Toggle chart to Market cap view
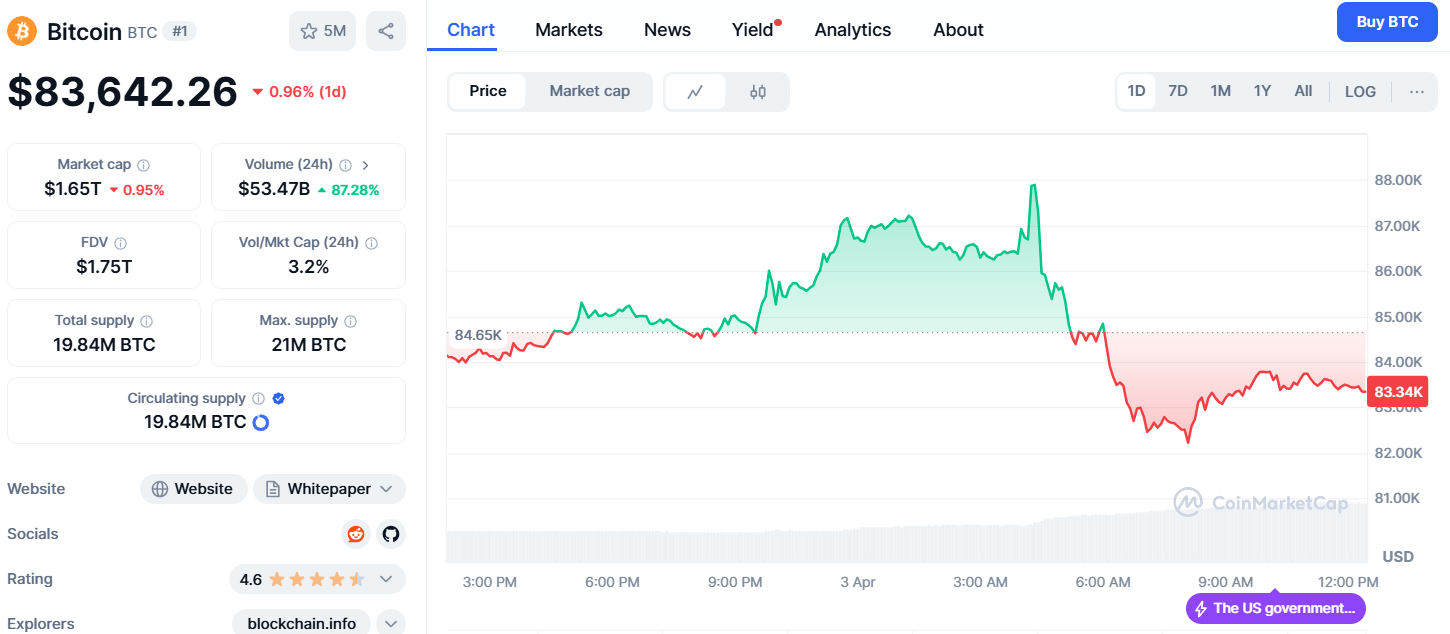 (x=590, y=91)
